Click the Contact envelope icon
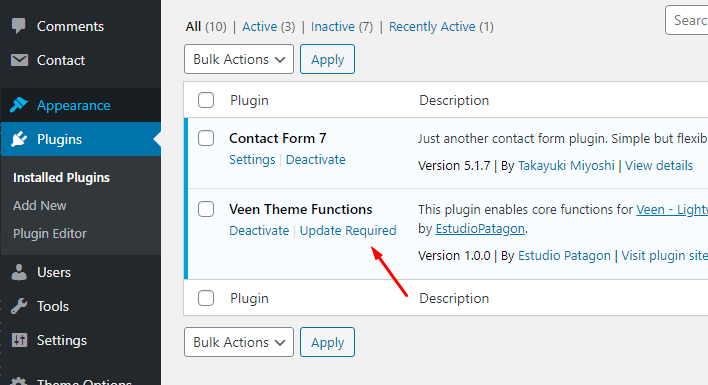The height and width of the screenshot is (385, 708). (19, 60)
